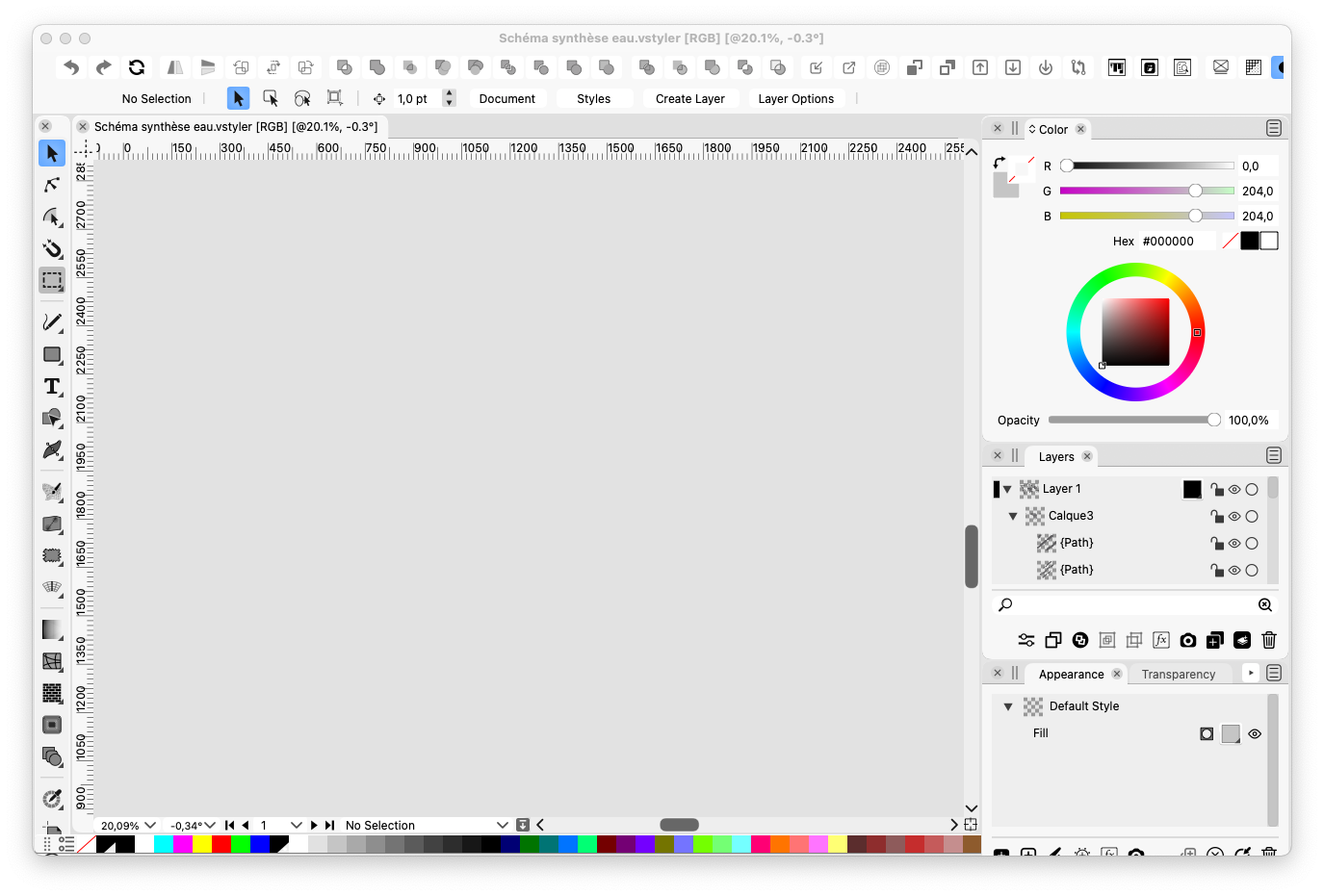
Task: Click the Layer Options button
Action: 795,99
